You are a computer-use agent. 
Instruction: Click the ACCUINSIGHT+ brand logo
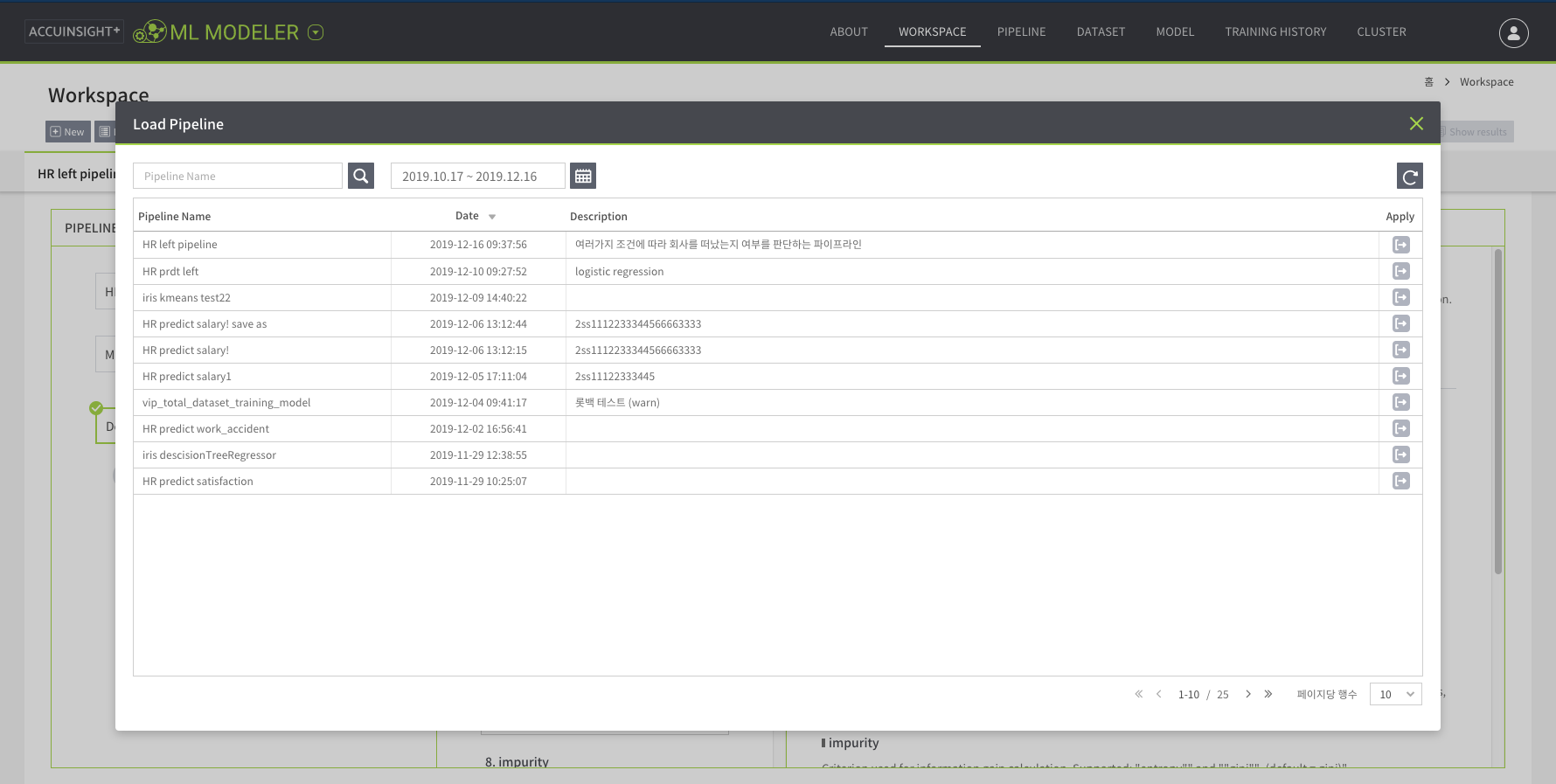pos(74,31)
